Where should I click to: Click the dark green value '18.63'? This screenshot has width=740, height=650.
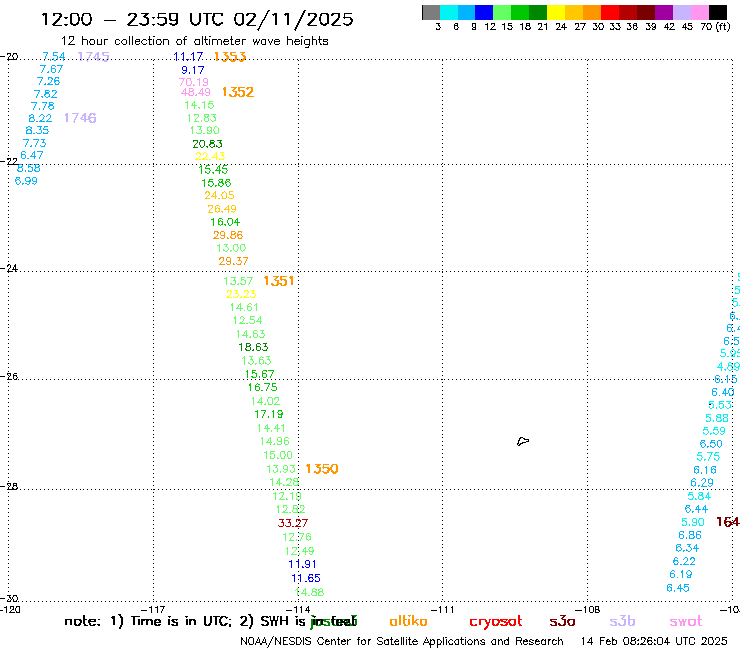[253, 347]
